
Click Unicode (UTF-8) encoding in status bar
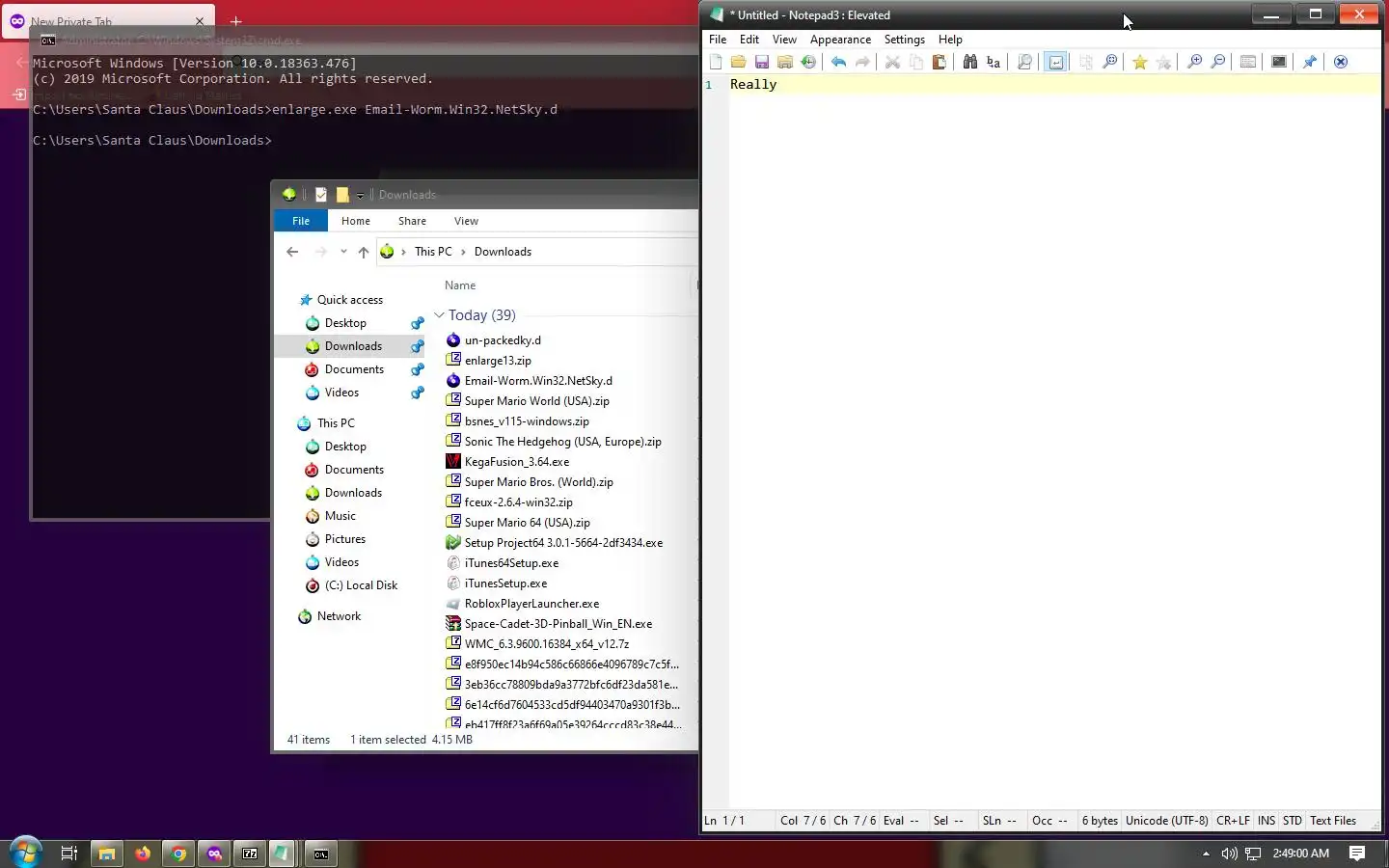coord(1166,821)
